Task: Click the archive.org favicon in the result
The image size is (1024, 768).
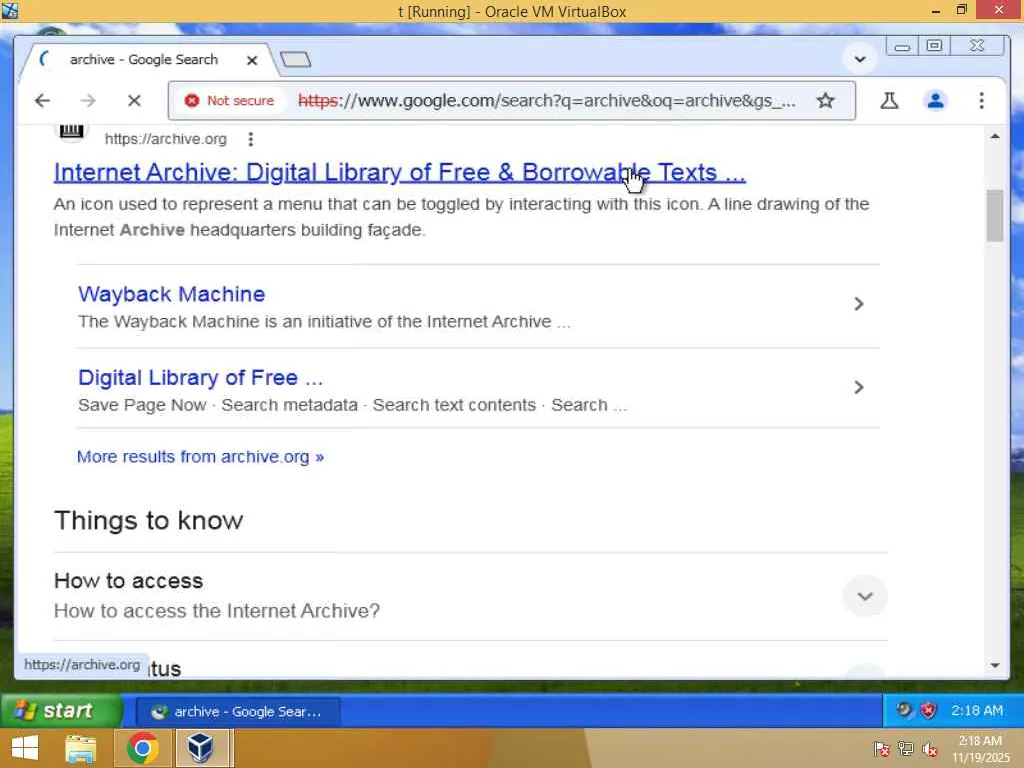Action: pyautogui.click(x=71, y=131)
